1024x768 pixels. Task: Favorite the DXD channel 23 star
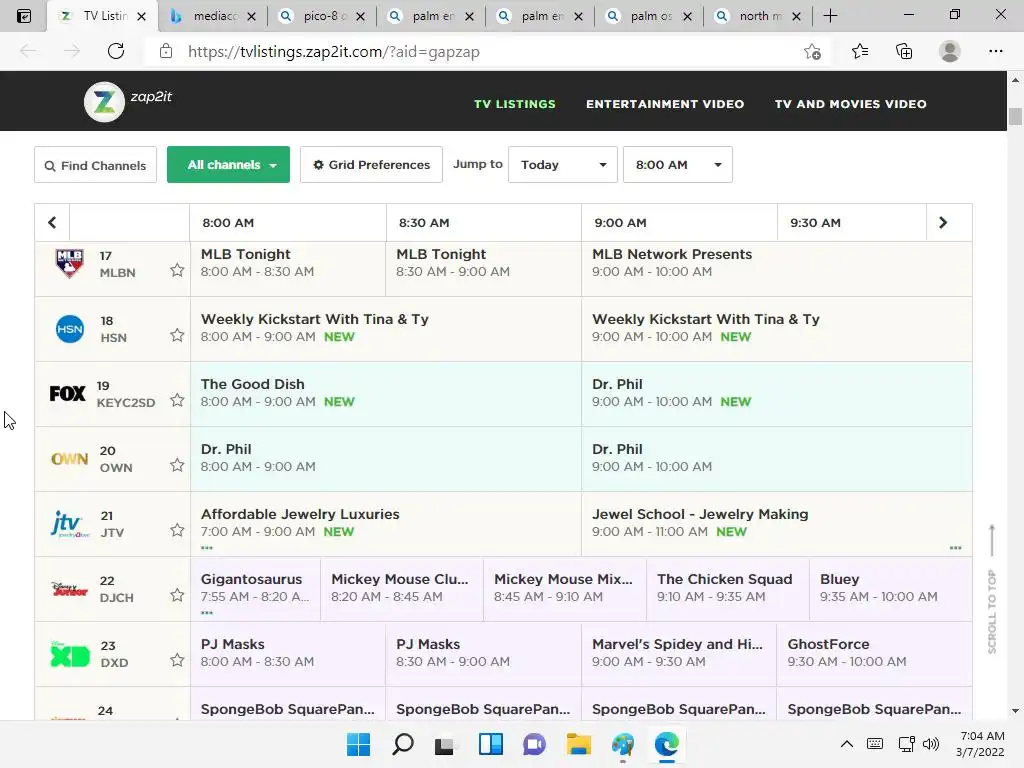[177, 660]
